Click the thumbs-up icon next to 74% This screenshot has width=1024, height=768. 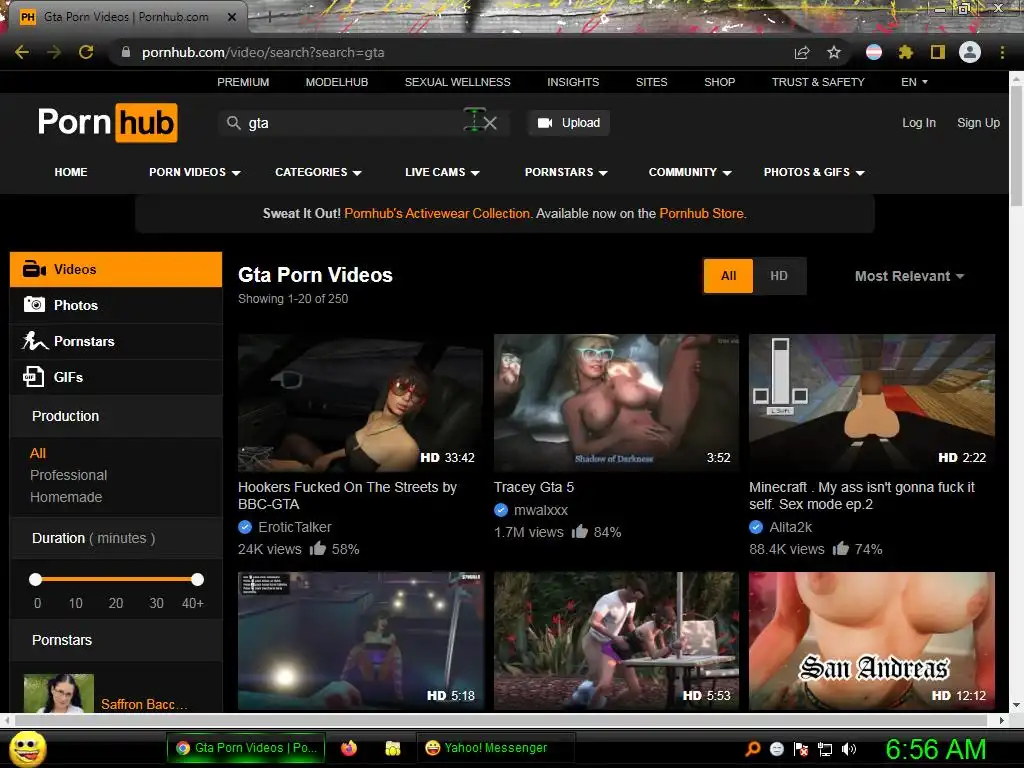[840, 548]
